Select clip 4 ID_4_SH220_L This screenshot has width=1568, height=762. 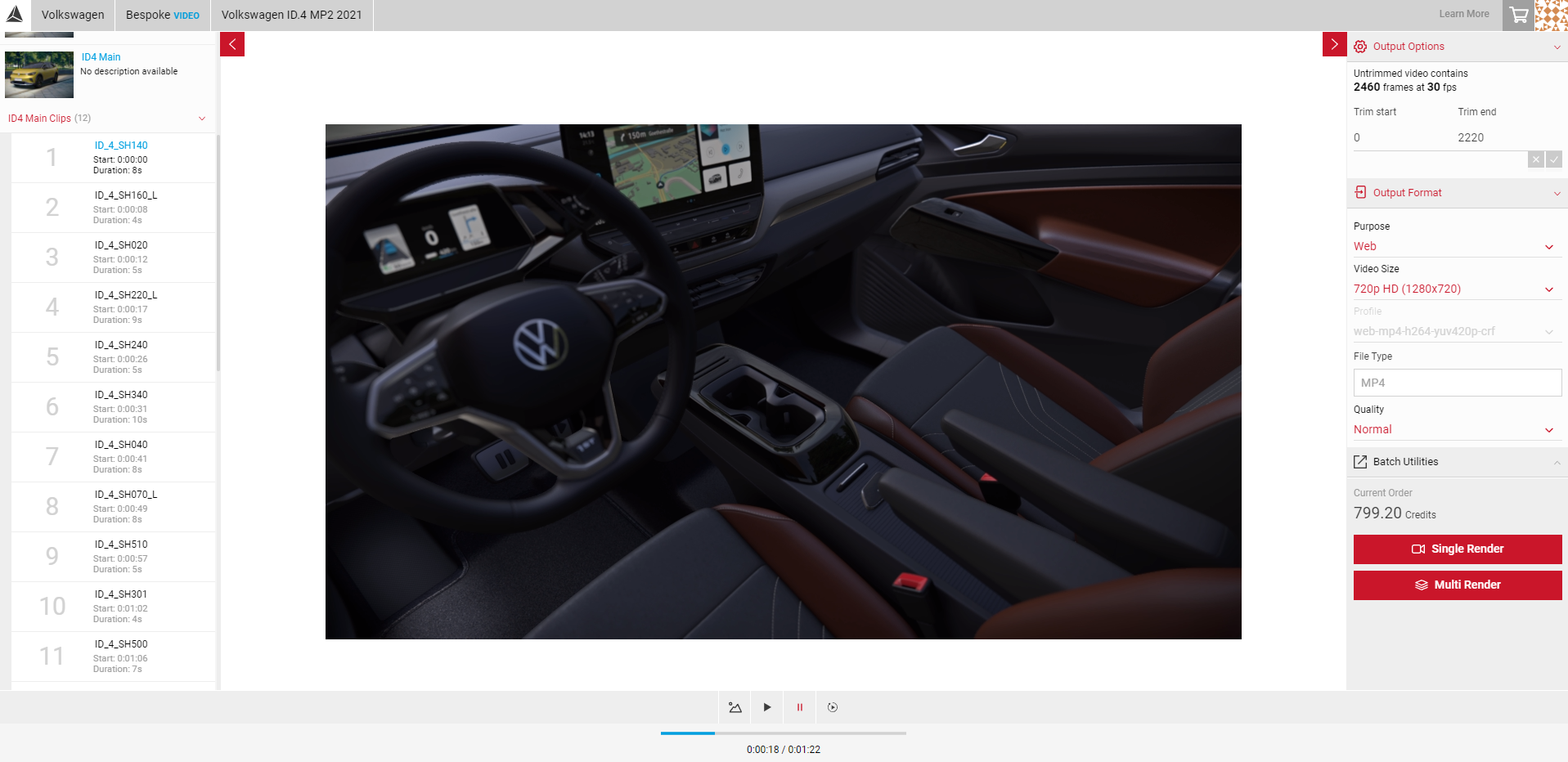[x=113, y=307]
